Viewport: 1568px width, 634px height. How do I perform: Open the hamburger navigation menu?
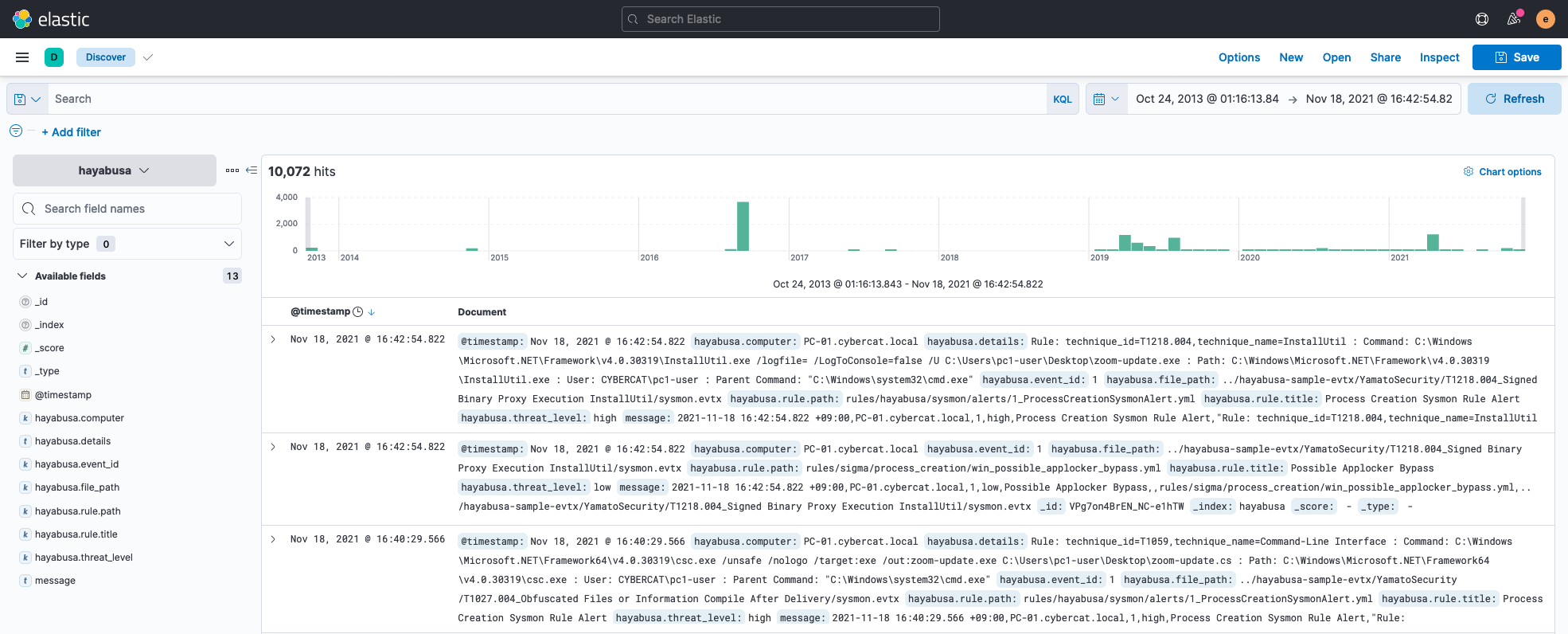pos(22,57)
